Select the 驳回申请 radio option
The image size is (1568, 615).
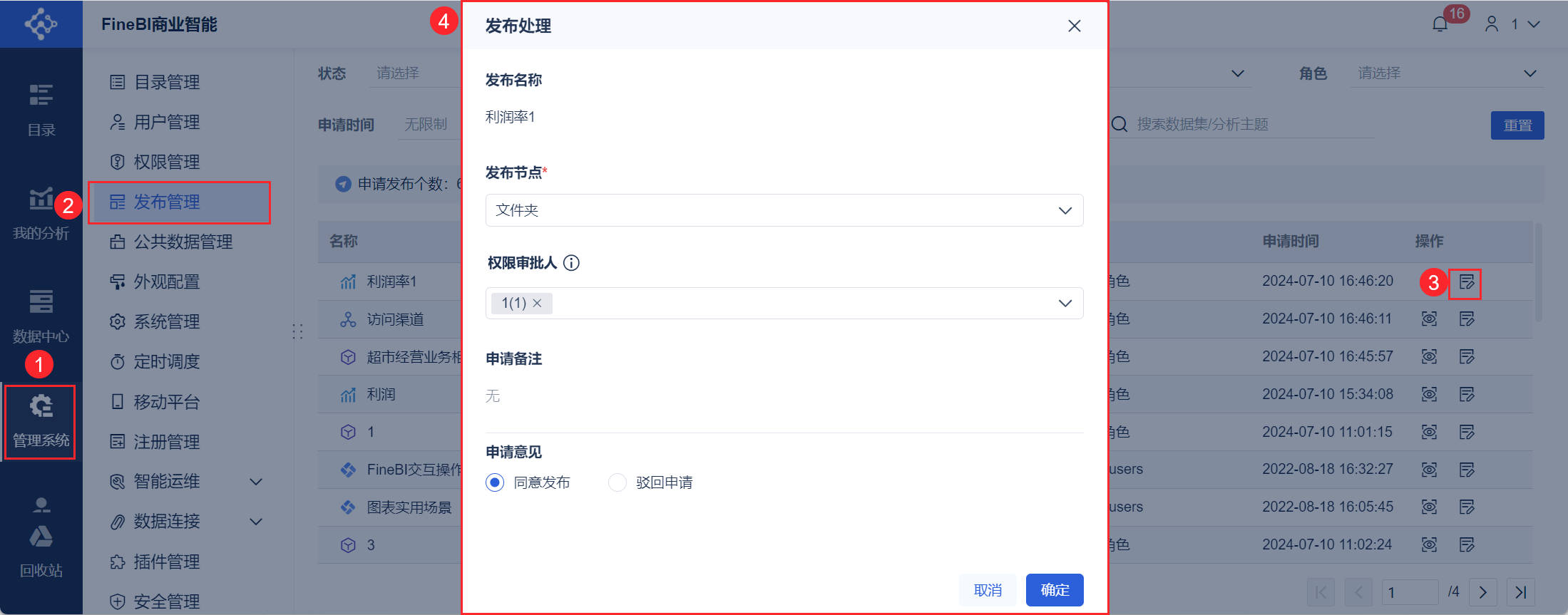618,482
